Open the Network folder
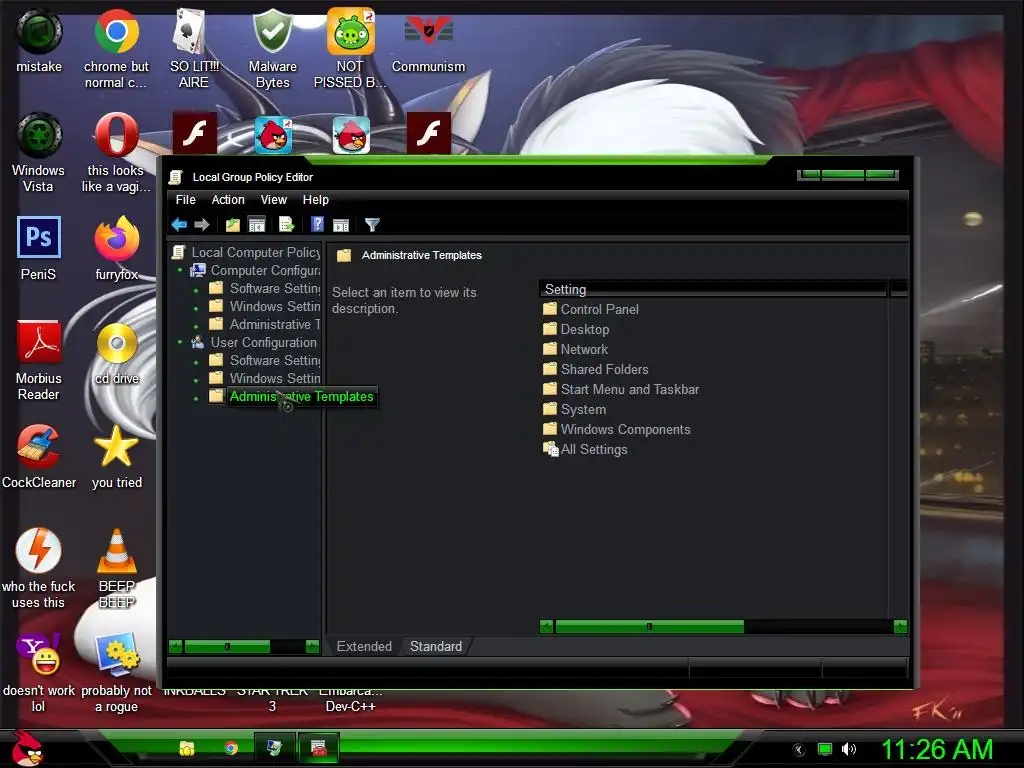 (584, 349)
